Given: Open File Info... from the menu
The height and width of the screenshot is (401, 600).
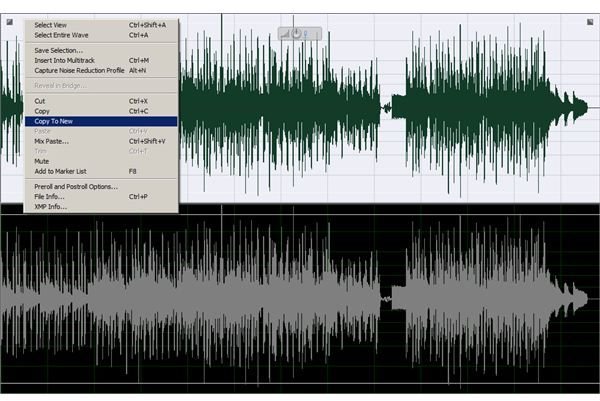Looking at the screenshot, I should pyautogui.click(x=101, y=196).
